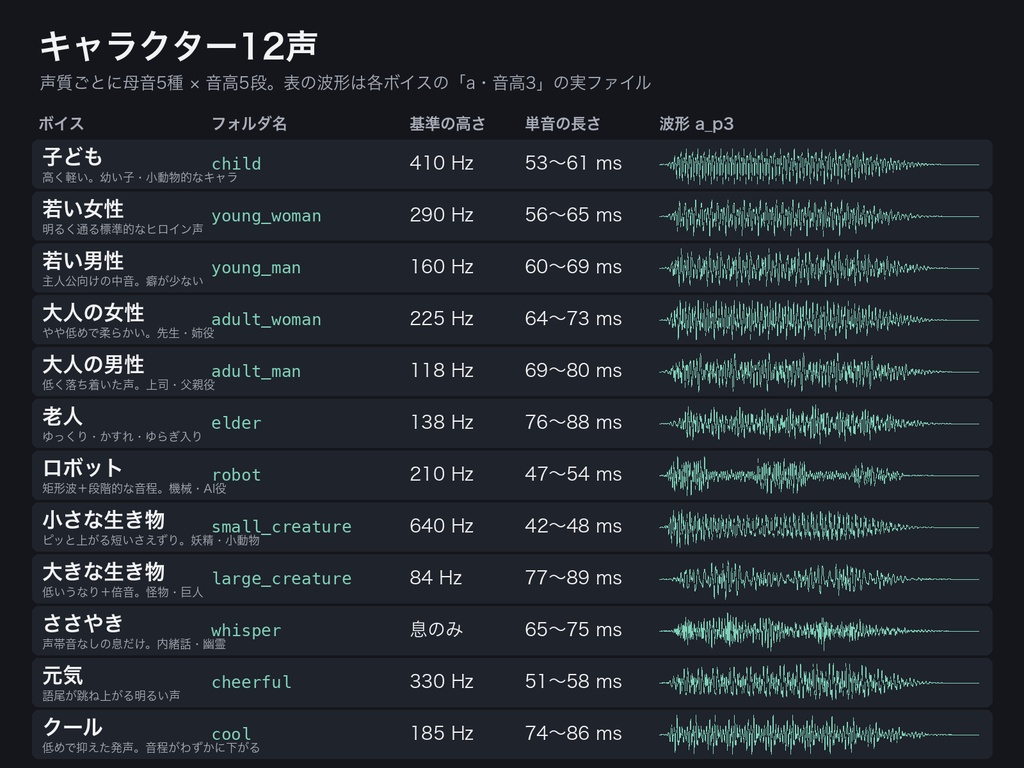Click the 波形 a_p3 column header
1024x768 pixels.
coord(696,123)
